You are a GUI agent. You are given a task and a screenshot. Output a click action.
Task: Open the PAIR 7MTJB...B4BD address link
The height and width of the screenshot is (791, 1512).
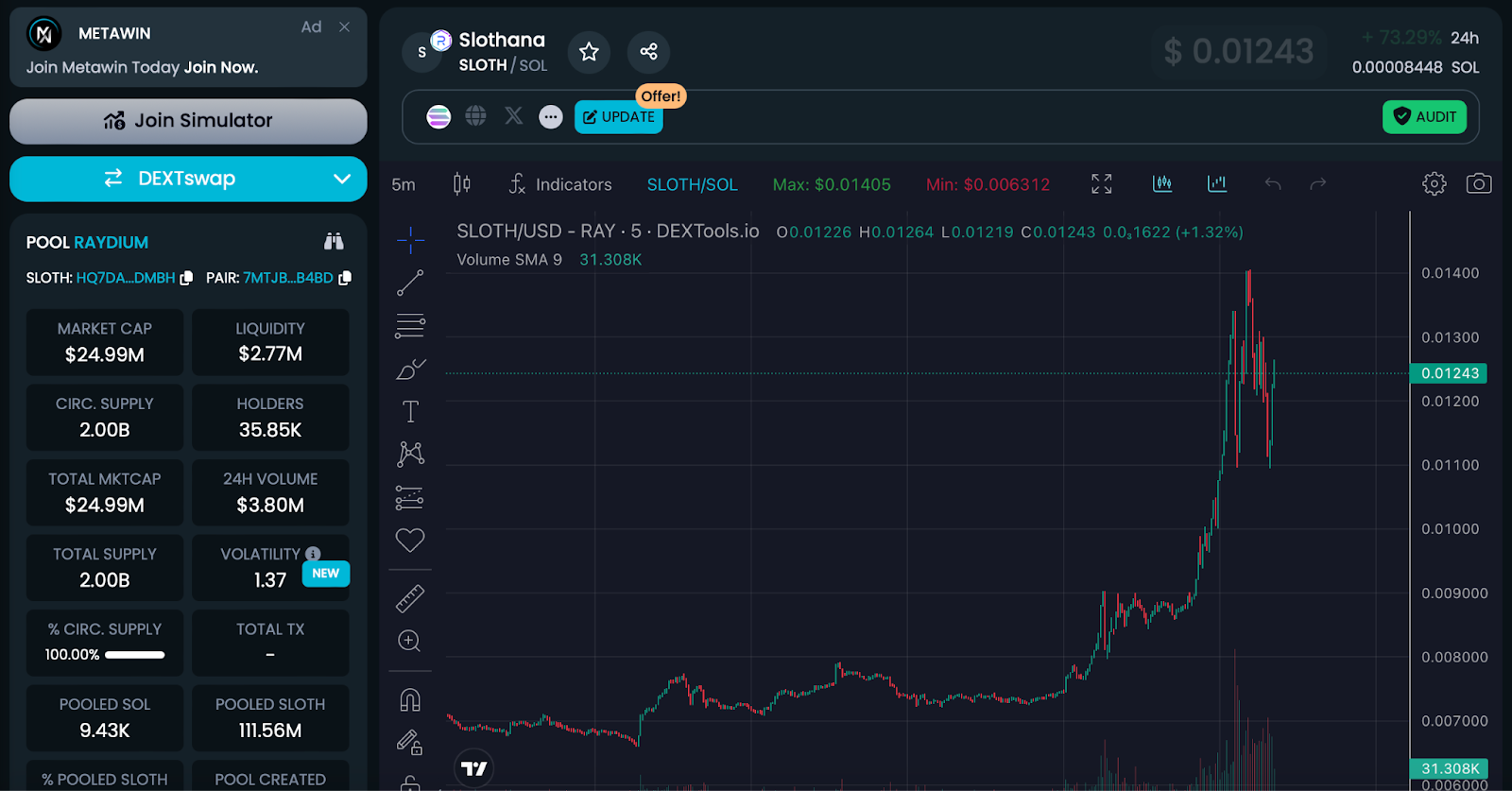click(x=288, y=278)
